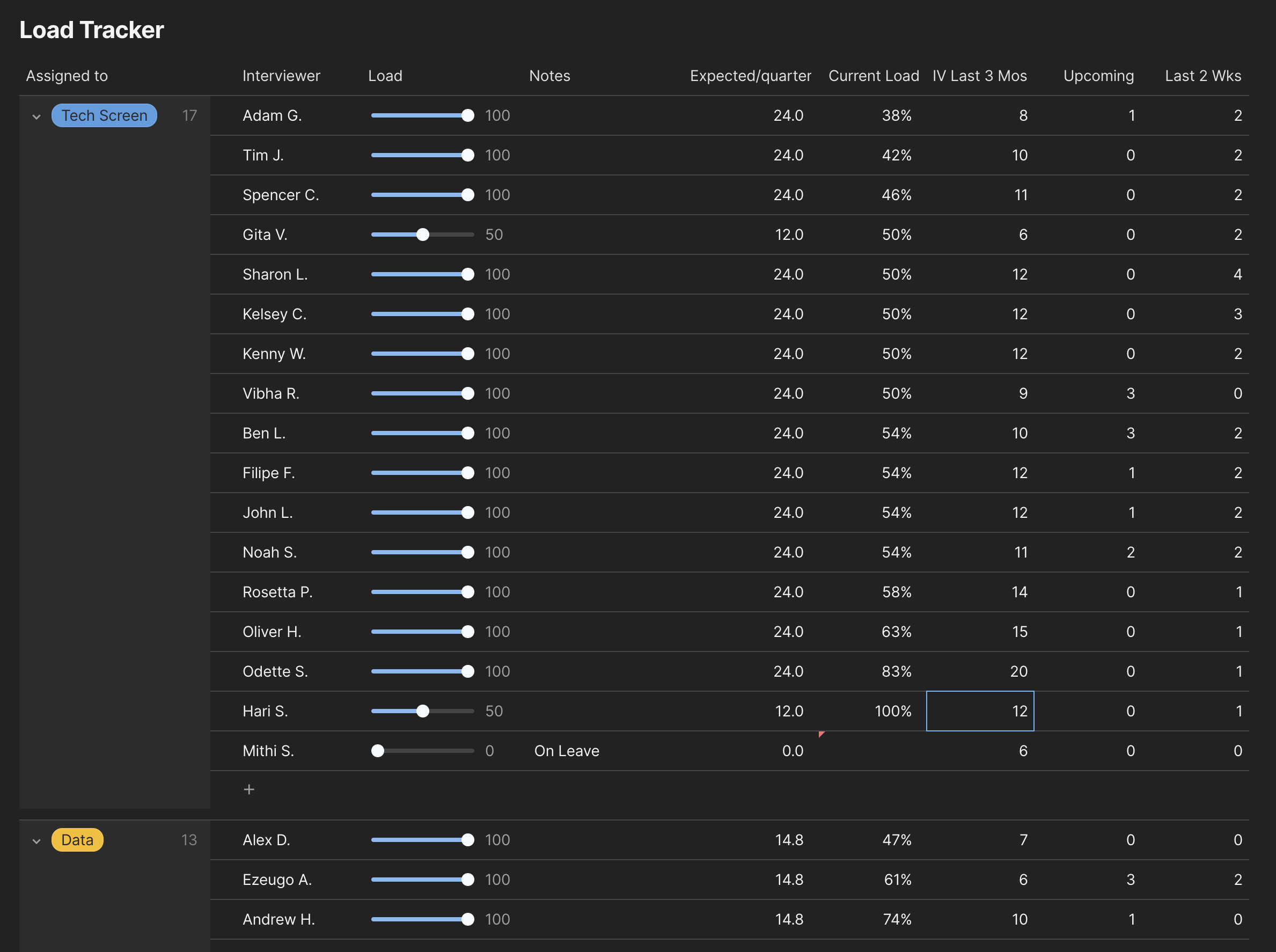Select the Odette S. interviewer name cell
The image size is (1276, 952).
coord(275,671)
